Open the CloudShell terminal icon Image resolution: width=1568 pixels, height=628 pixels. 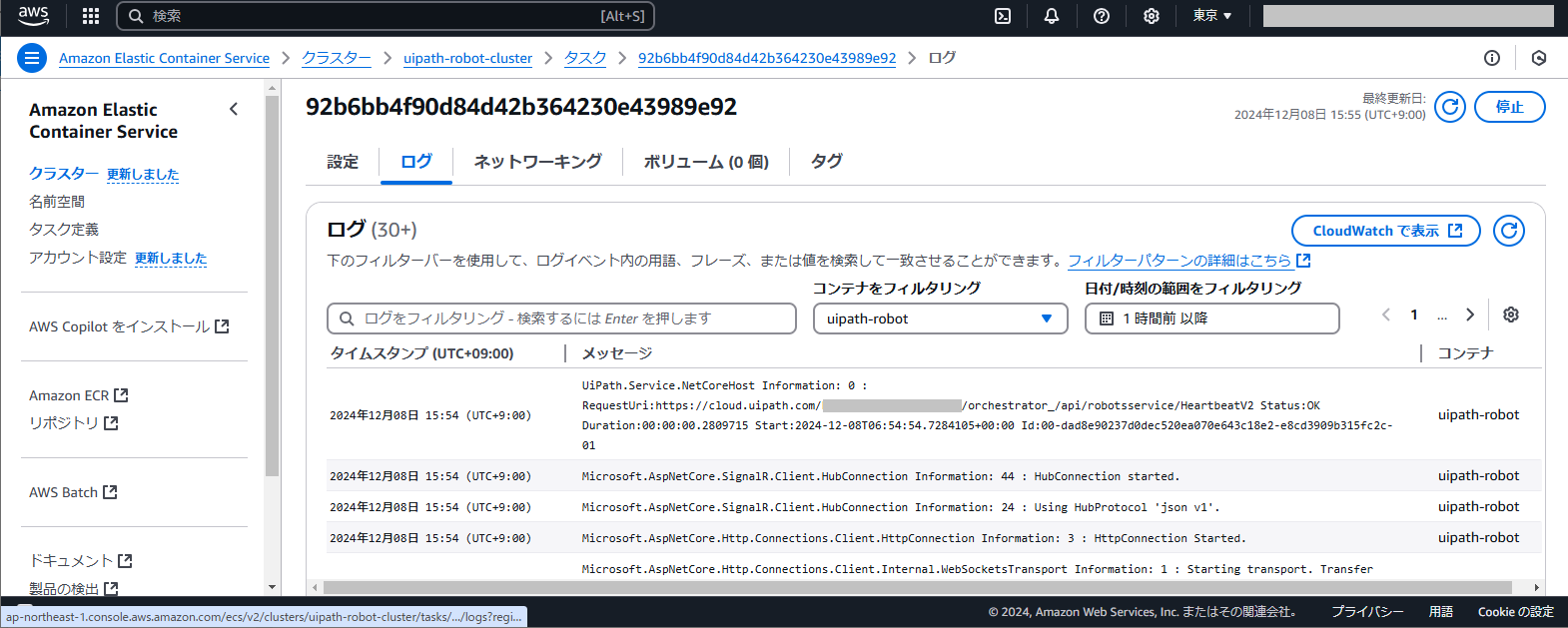[1003, 16]
